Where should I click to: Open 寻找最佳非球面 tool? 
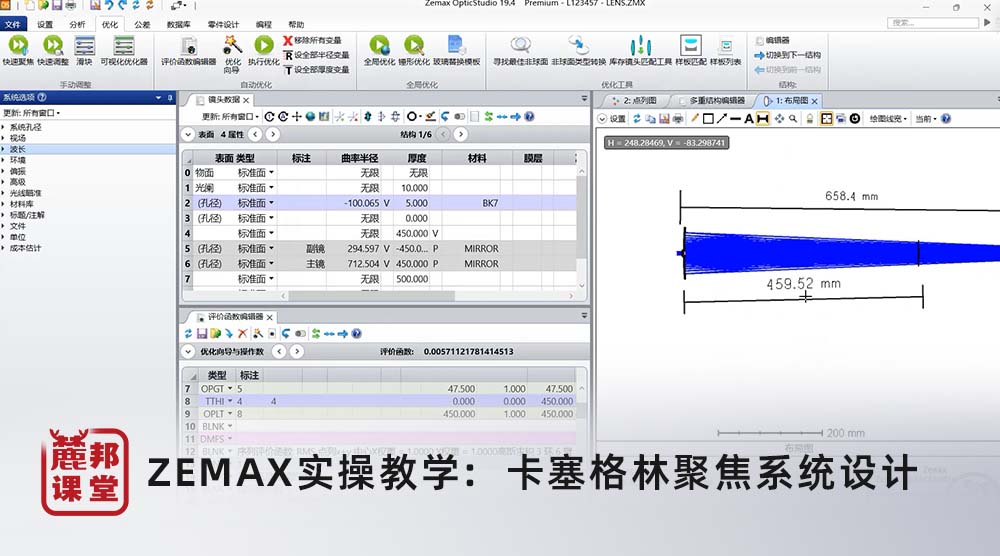pyautogui.click(x=520, y=50)
